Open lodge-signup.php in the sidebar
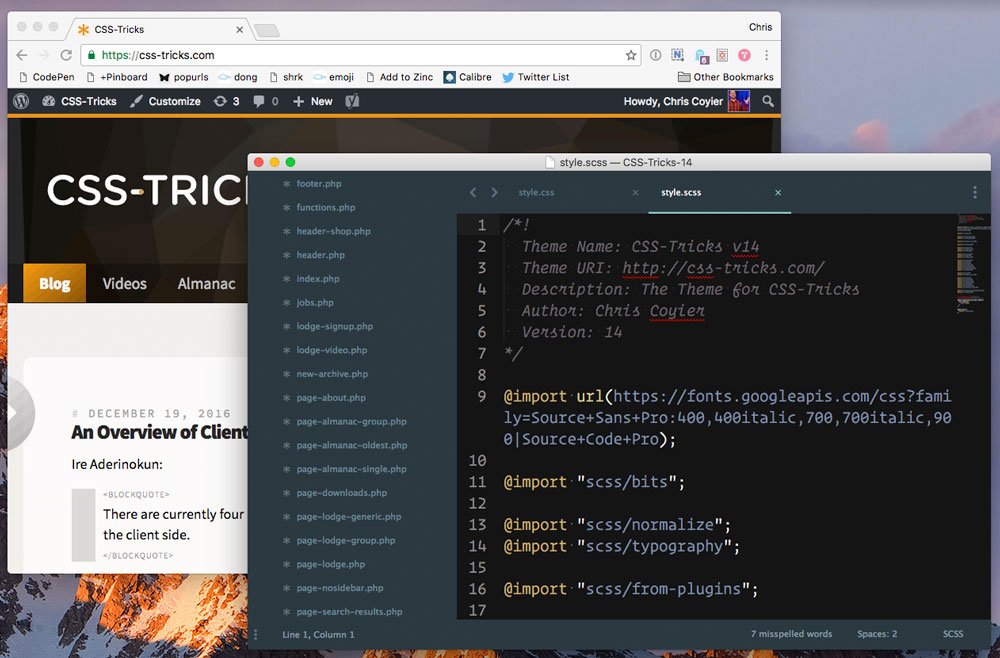The height and width of the screenshot is (658, 1000). click(335, 326)
